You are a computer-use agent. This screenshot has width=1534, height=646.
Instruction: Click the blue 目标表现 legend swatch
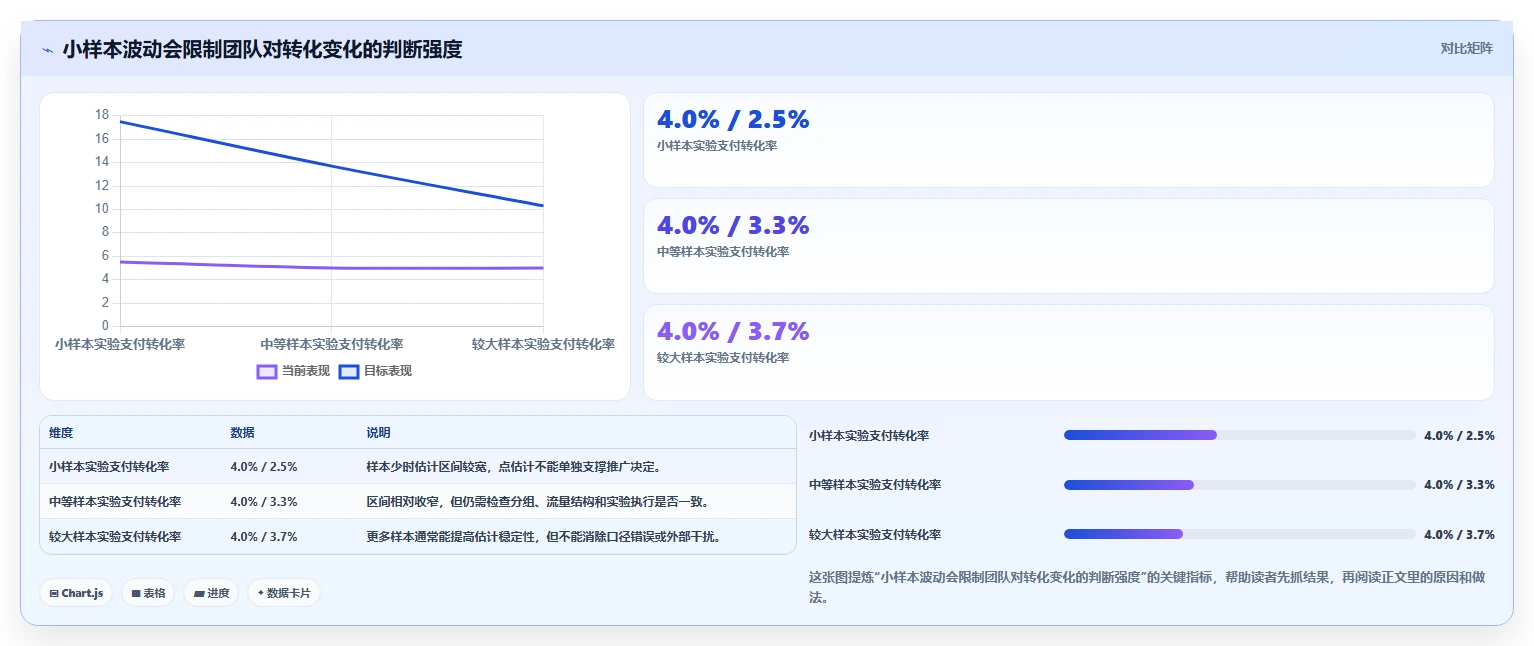point(349,371)
